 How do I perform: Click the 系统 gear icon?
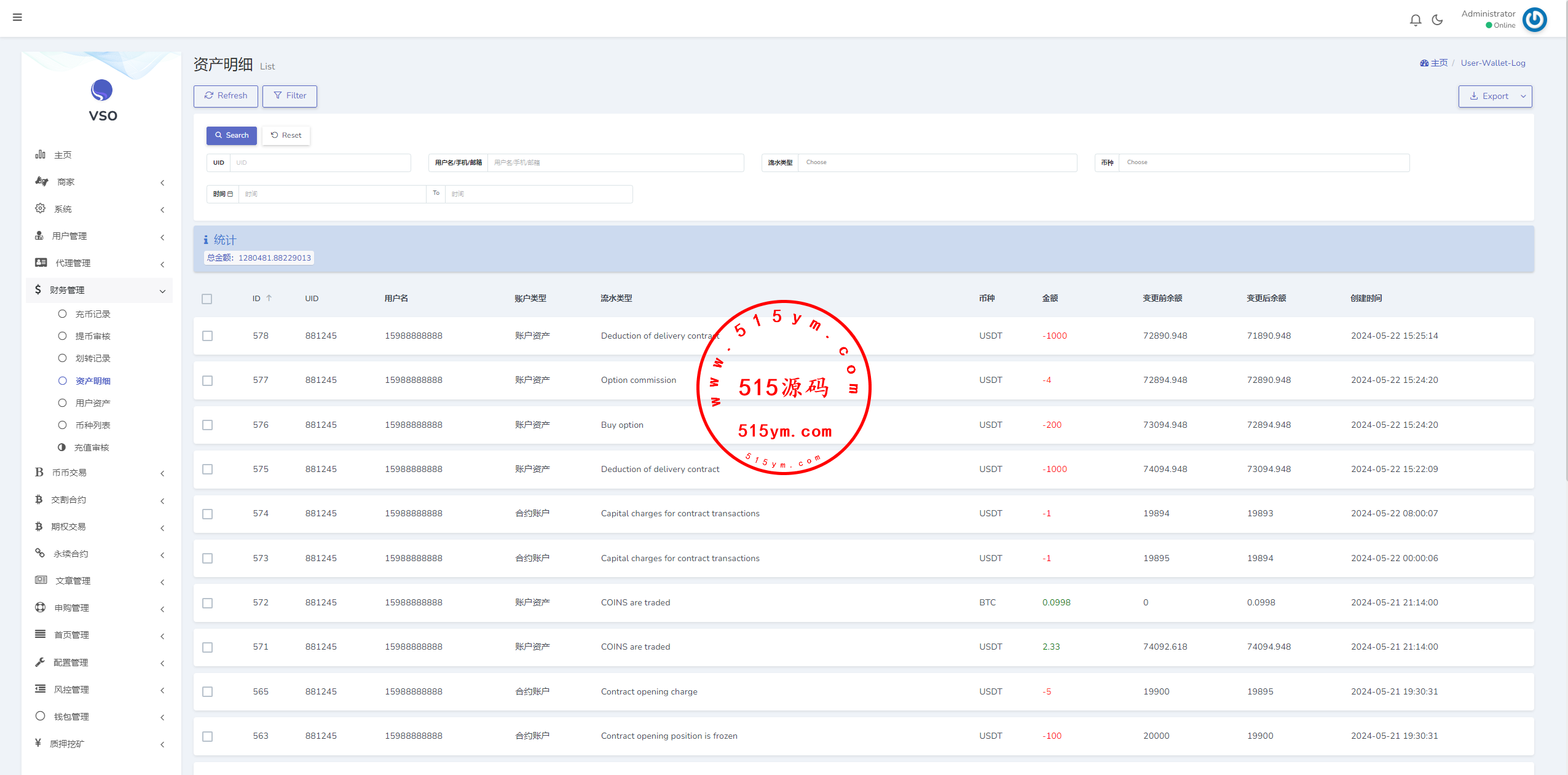(41, 208)
